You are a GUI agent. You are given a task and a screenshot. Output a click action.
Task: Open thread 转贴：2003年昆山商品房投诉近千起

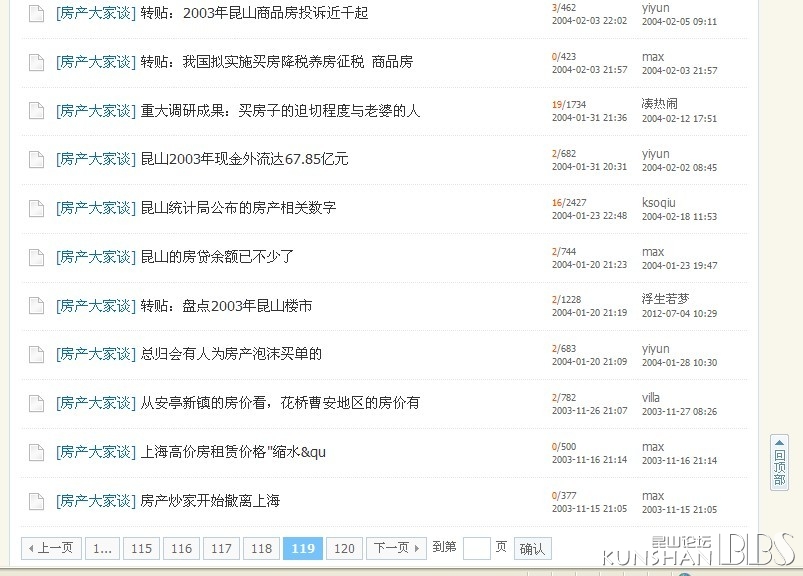coord(254,13)
